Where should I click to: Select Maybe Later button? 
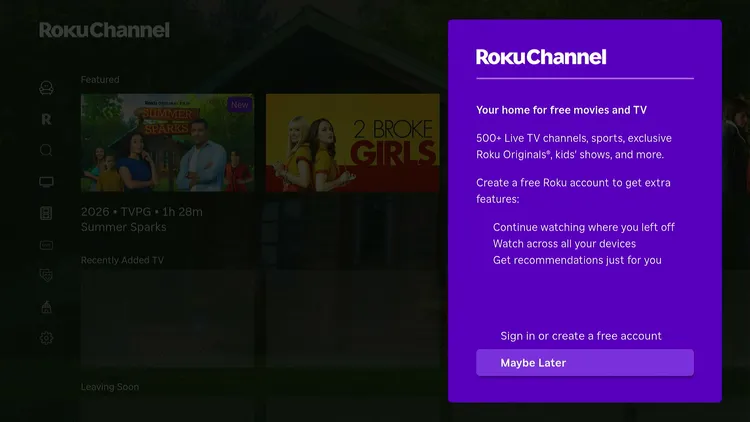(x=585, y=363)
